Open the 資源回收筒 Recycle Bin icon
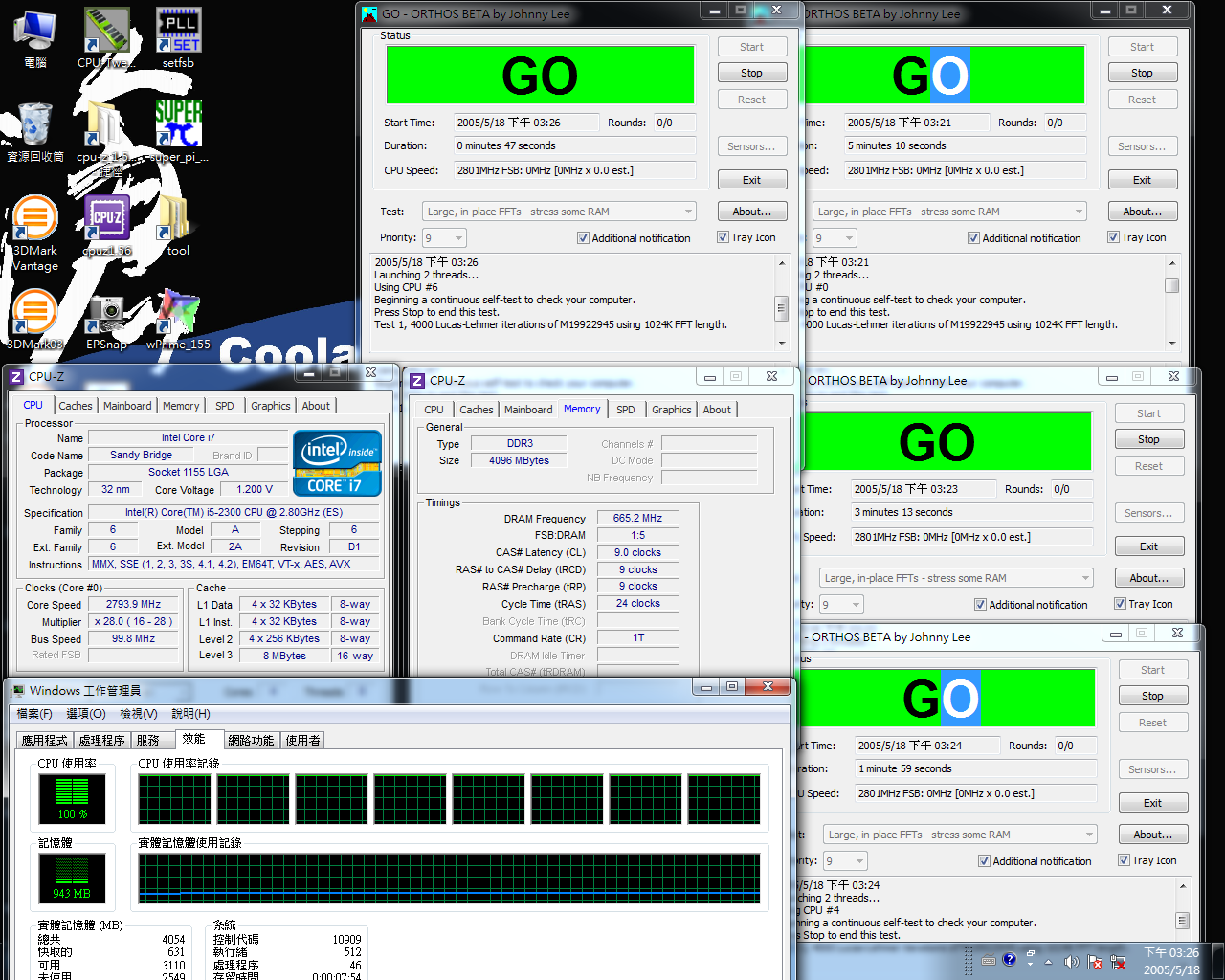The width and height of the screenshot is (1225, 980). pyautogui.click(x=34, y=132)
